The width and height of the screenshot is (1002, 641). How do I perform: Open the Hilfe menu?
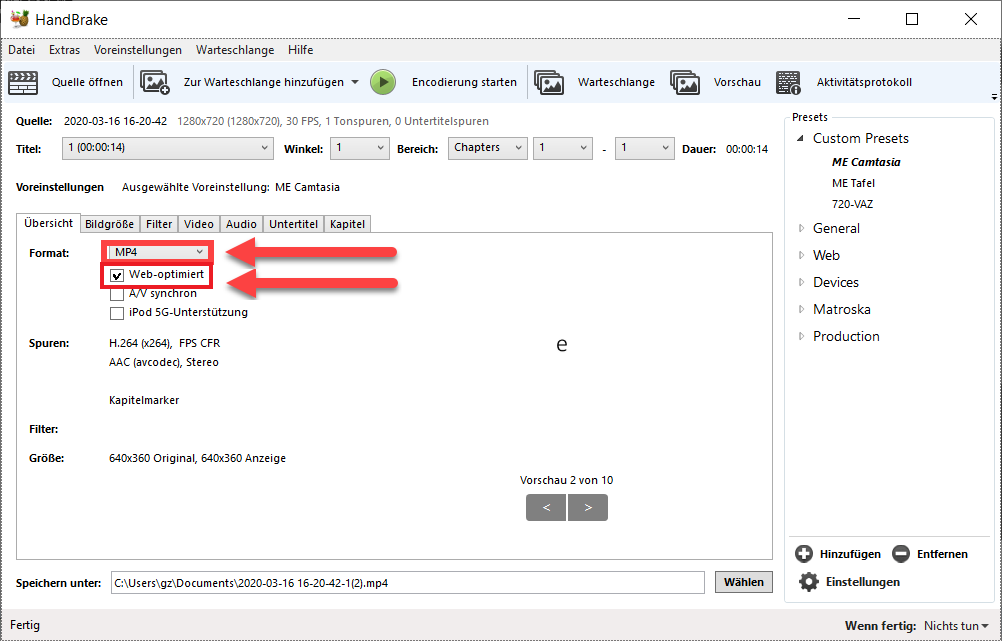tap(300, 50)
